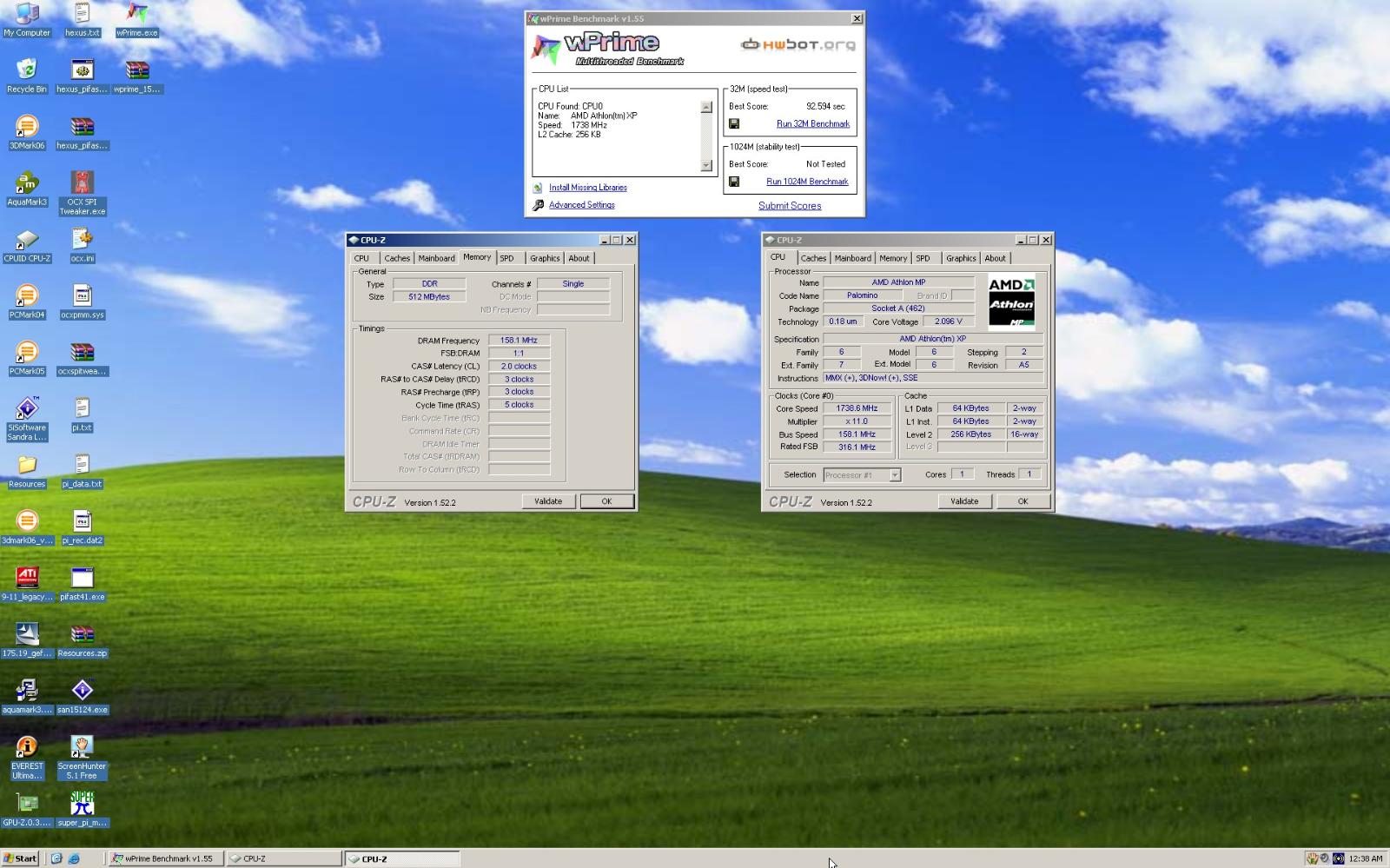Open hexus.txt file on desktop
The width and height of the screenshot is (1390, 868).
click(83, 19)
